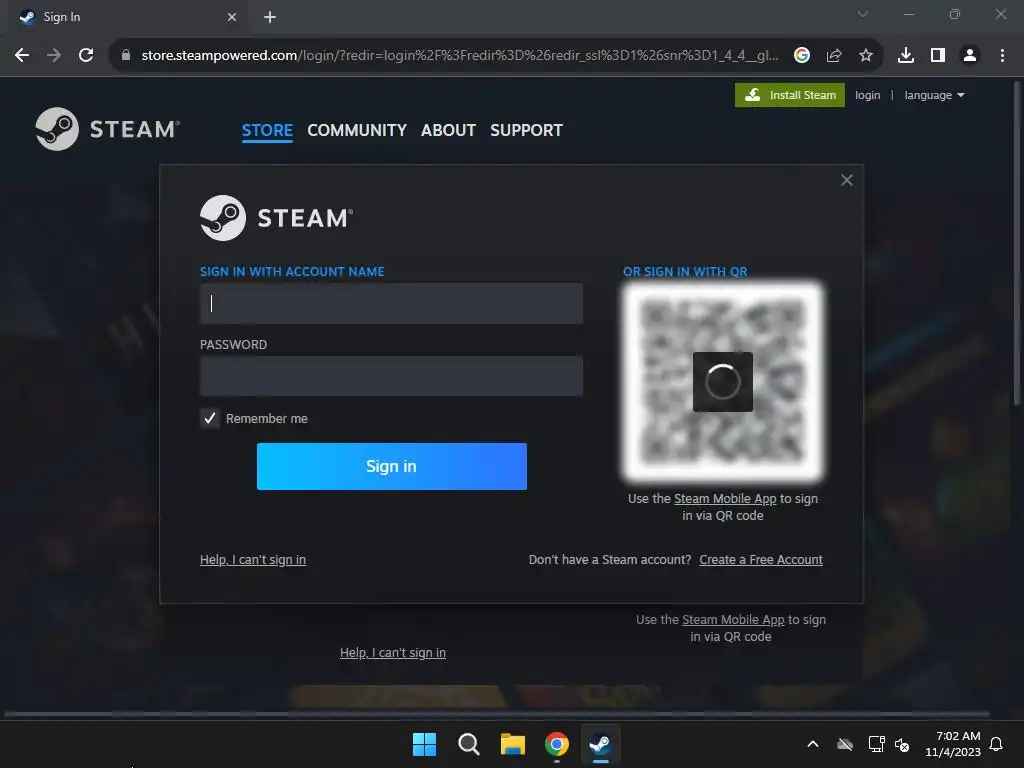
Task: Click the cloud sync tray icon
Action: tap(845, 744)
